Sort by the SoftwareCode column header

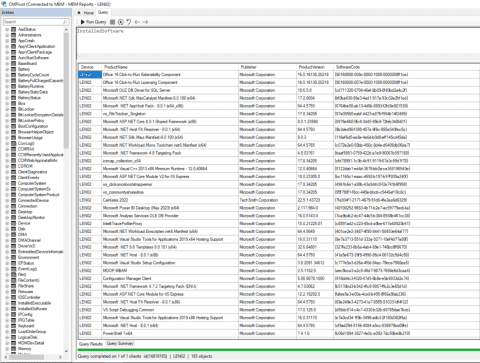(x=406, y=67)
